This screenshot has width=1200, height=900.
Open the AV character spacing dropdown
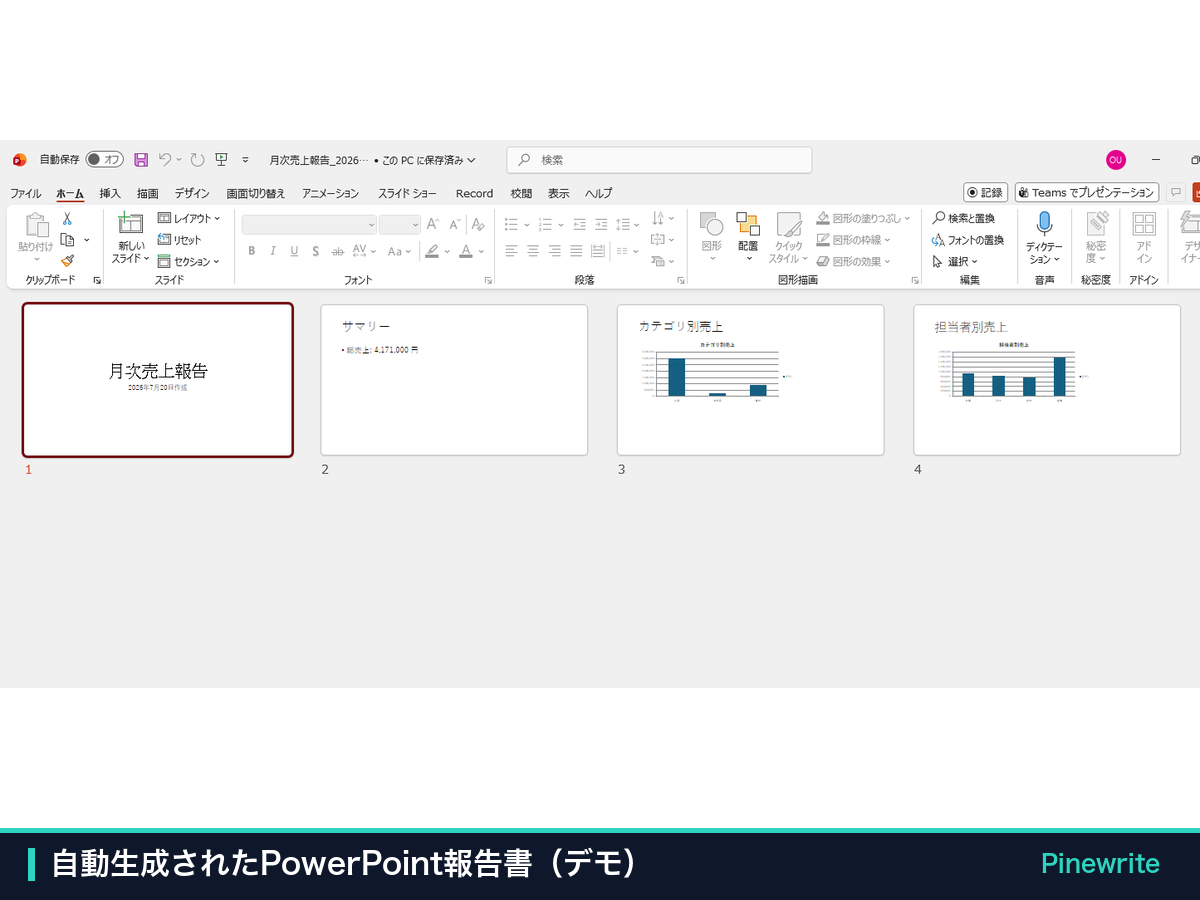point(364,251)
